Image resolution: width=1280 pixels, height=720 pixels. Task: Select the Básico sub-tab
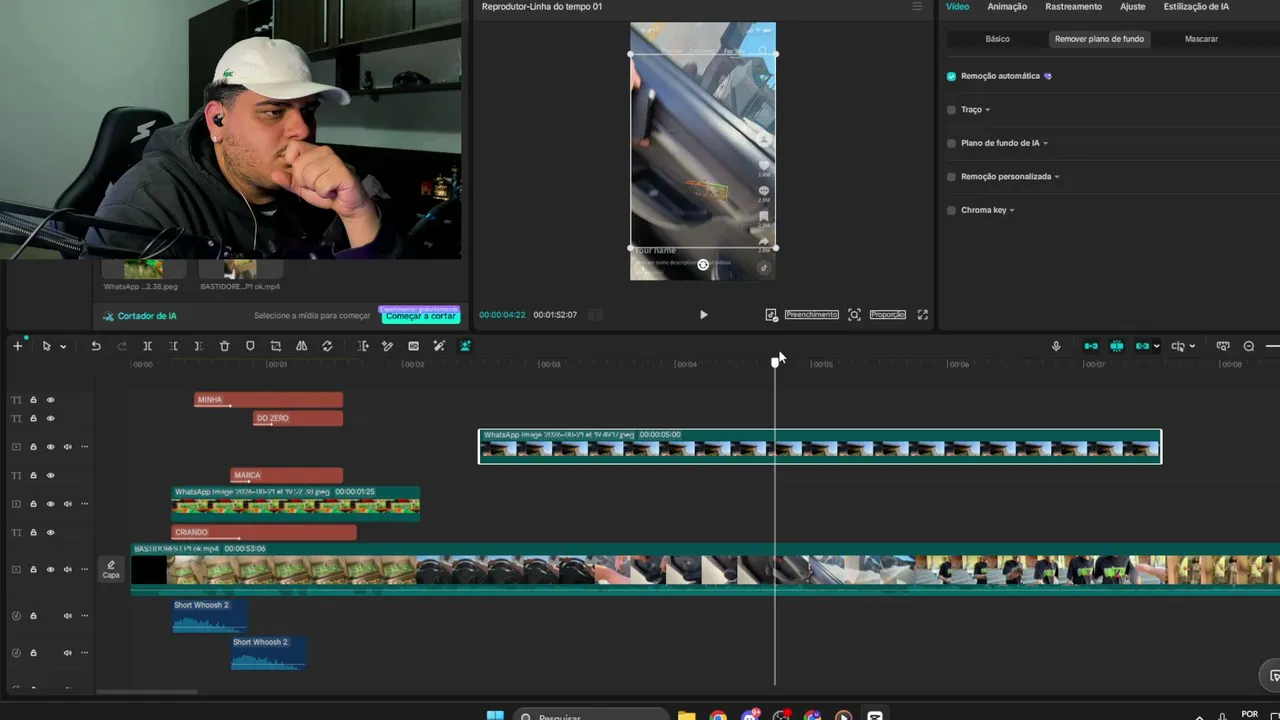click(998, 39)
